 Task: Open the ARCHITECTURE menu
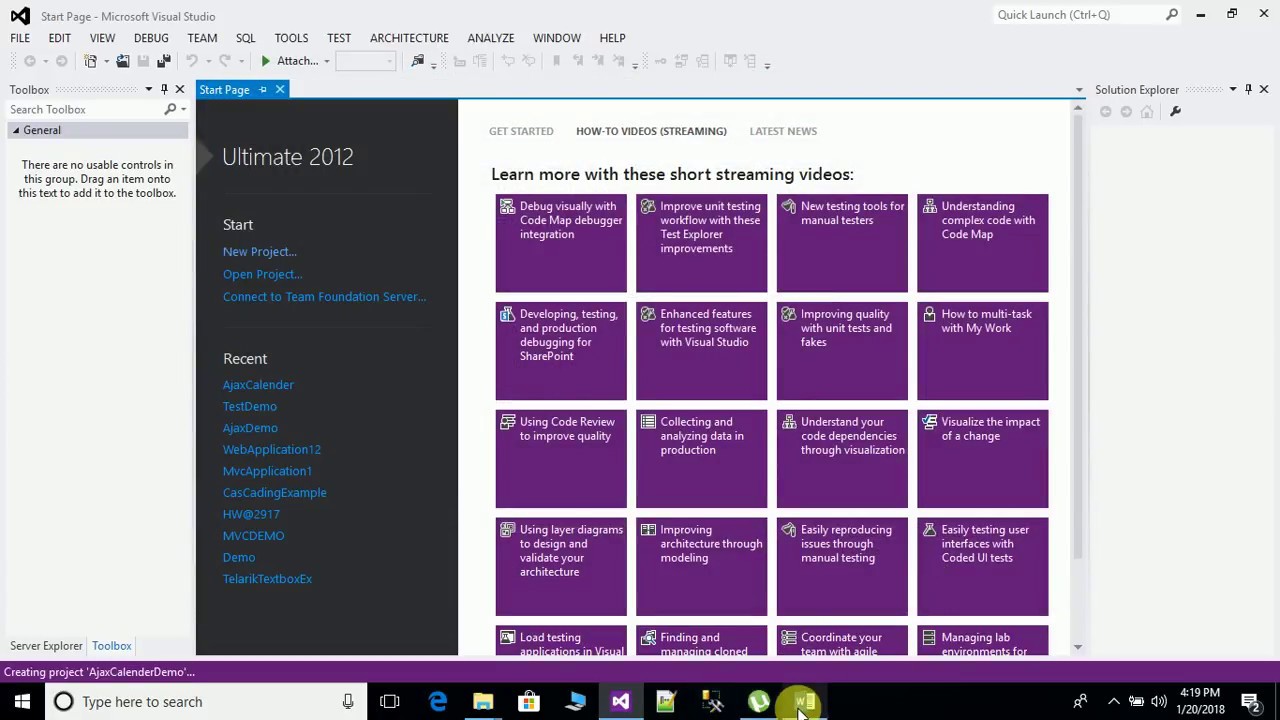click(409, 38)
